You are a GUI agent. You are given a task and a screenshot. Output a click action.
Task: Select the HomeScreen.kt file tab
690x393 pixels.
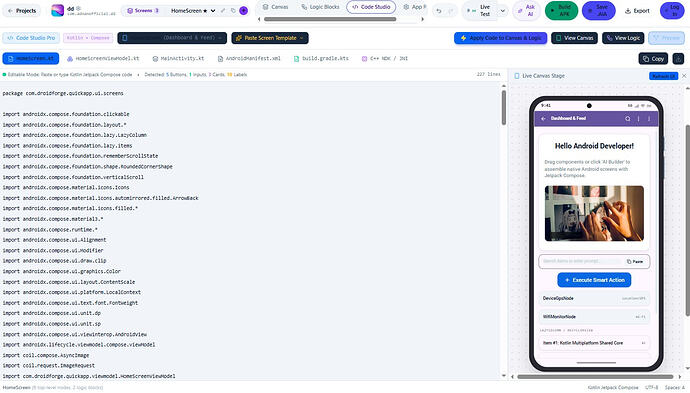[31, 58]
